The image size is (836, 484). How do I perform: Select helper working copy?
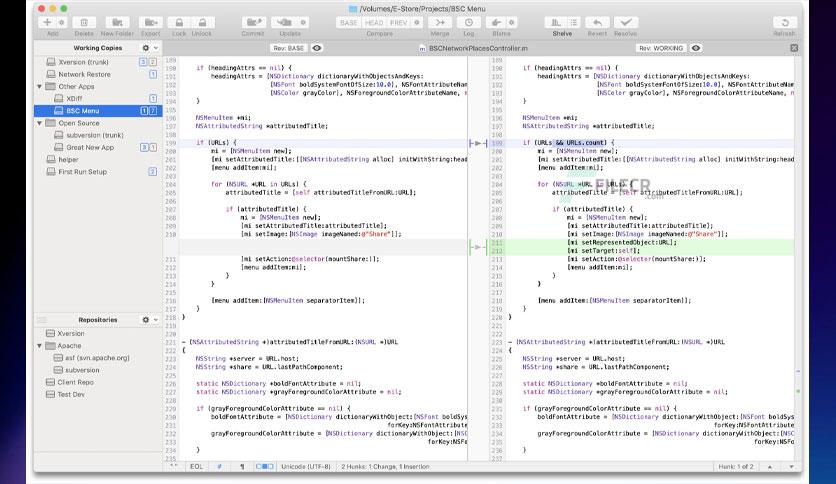98,160
